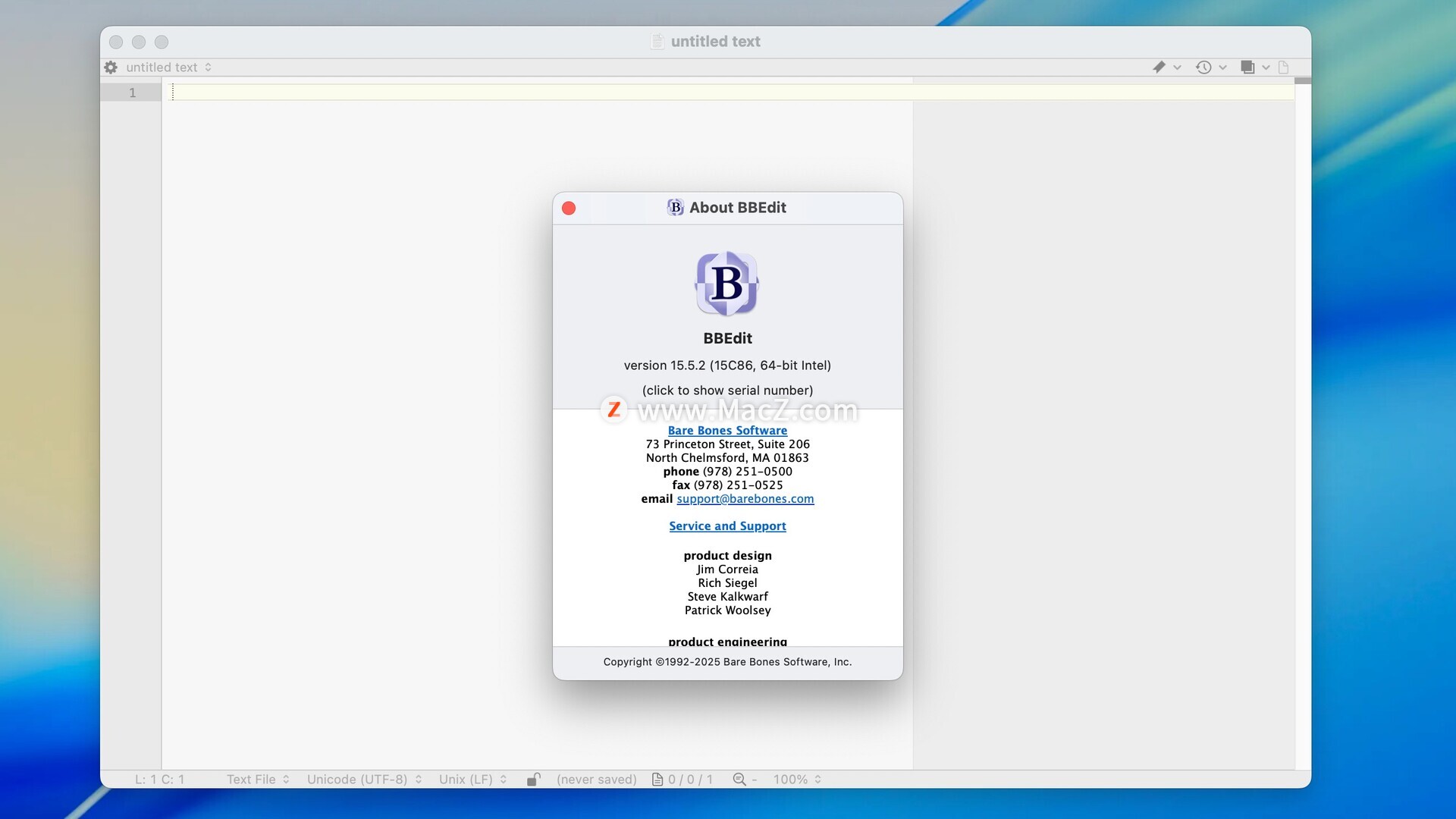Open the support@barebones.com email link
The height and width of the screenshot is (819, 1456).
point(745,498)
